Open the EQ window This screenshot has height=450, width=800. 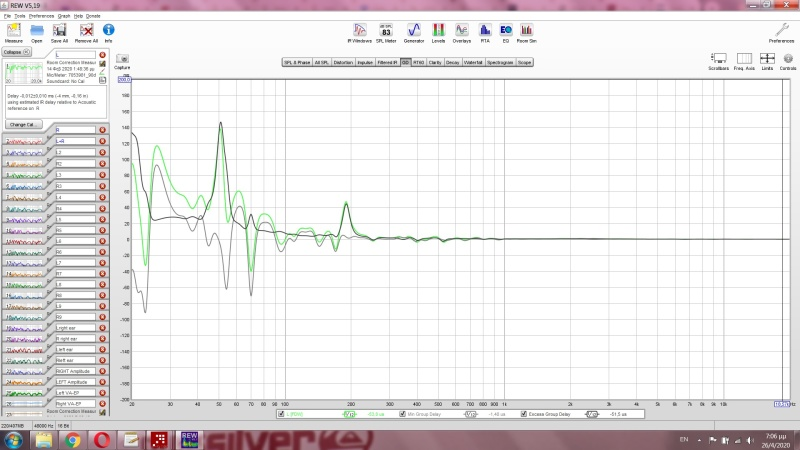click(506, 32)
